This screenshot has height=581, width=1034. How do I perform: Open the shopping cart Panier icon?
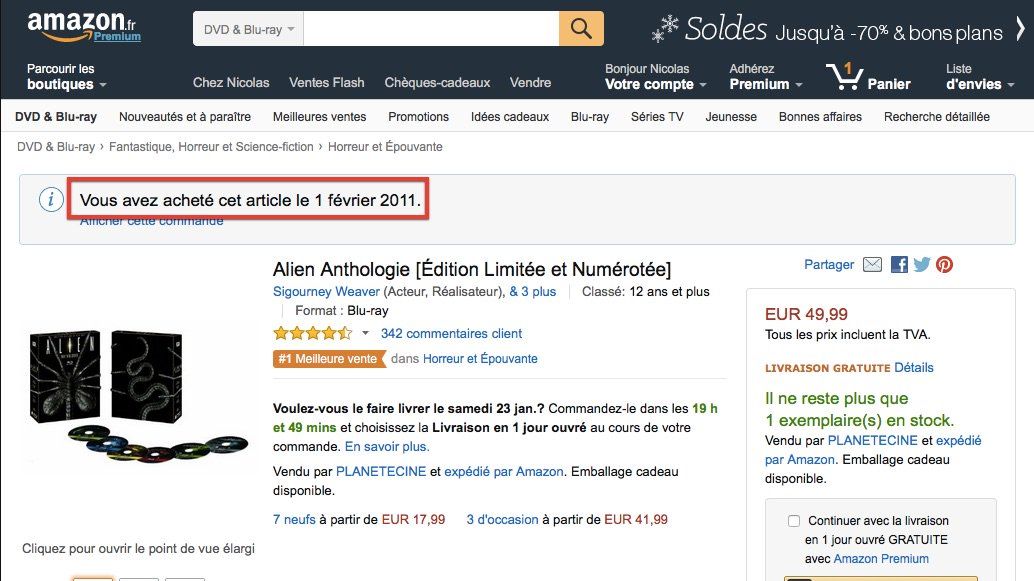(x=868, y=77)
